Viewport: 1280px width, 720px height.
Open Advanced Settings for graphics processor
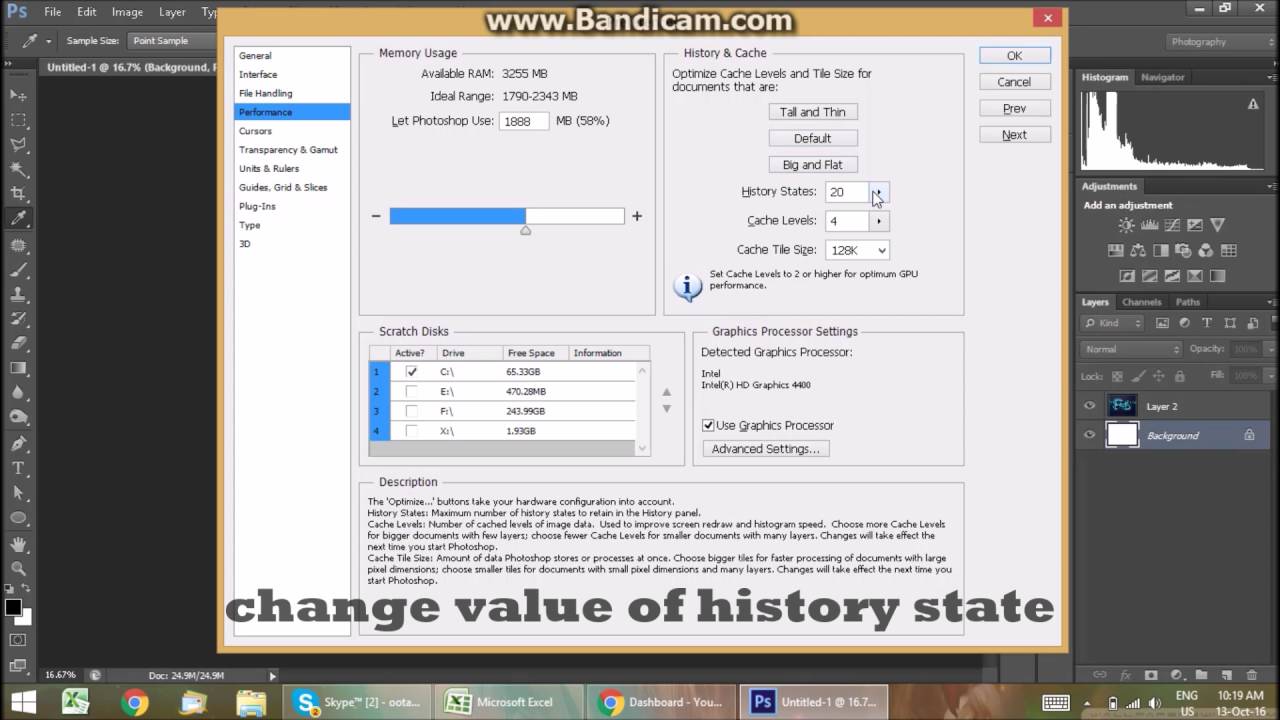(765, 449)
